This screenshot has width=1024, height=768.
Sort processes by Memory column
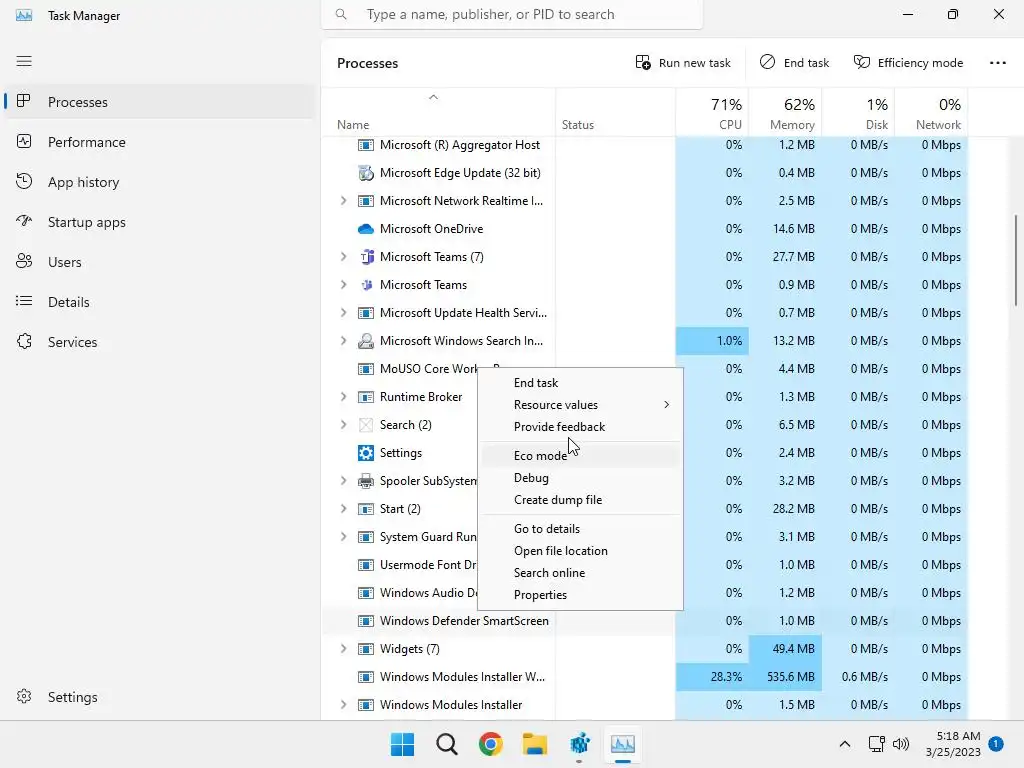tap(785, 113)
